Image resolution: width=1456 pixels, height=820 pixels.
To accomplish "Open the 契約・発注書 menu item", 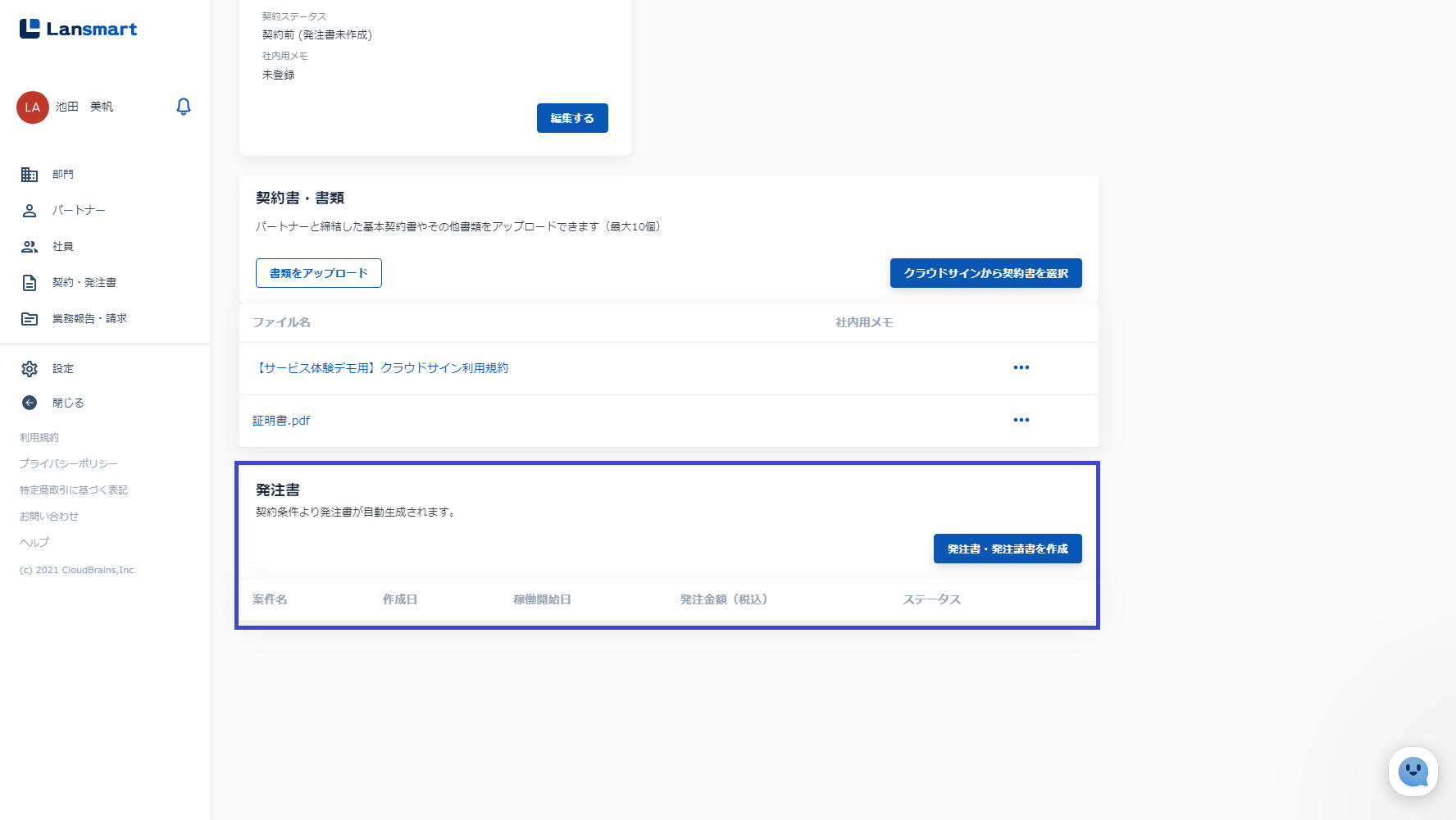I will point(84,283).
